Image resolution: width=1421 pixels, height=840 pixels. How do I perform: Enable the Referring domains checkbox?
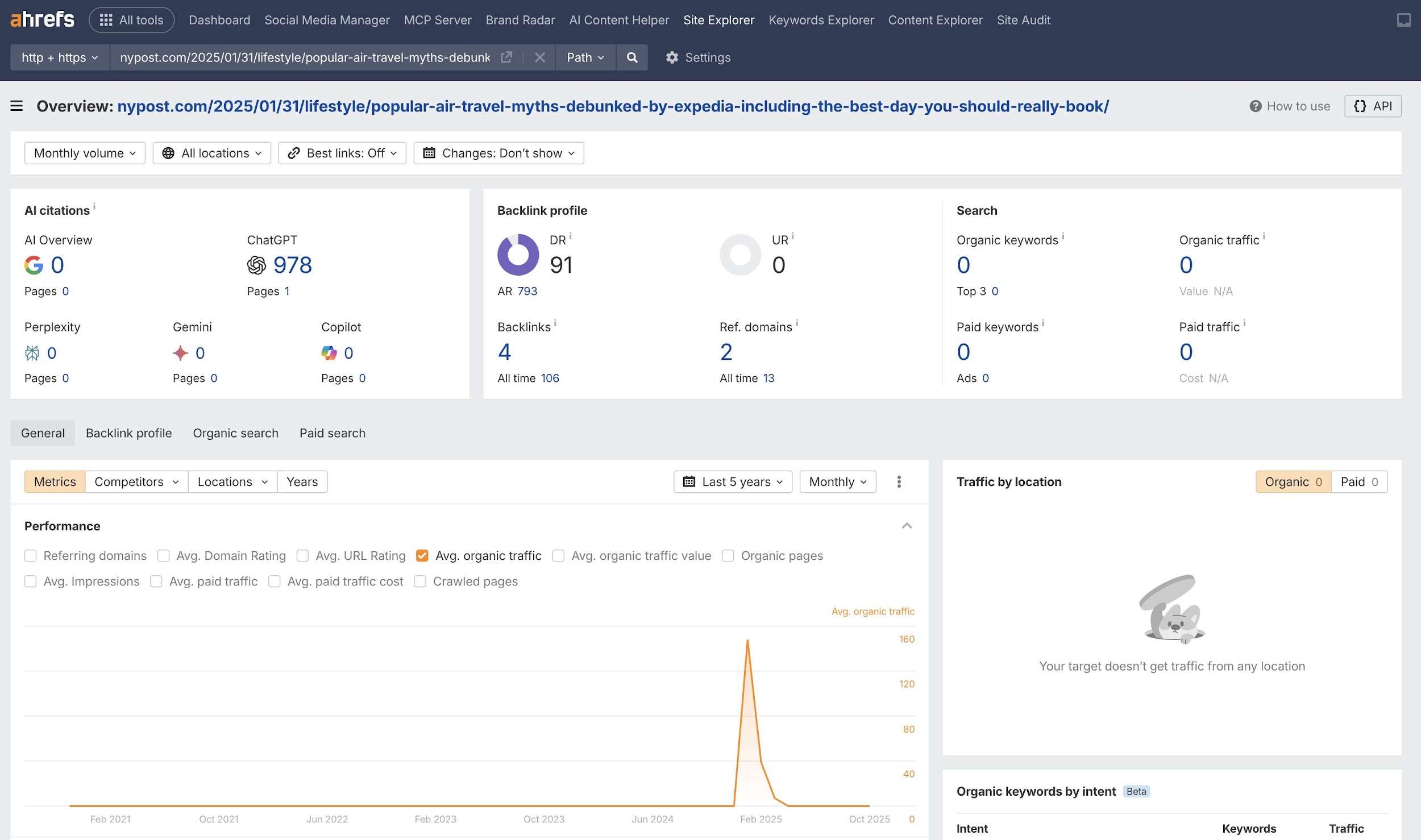[x=31, y=556]
